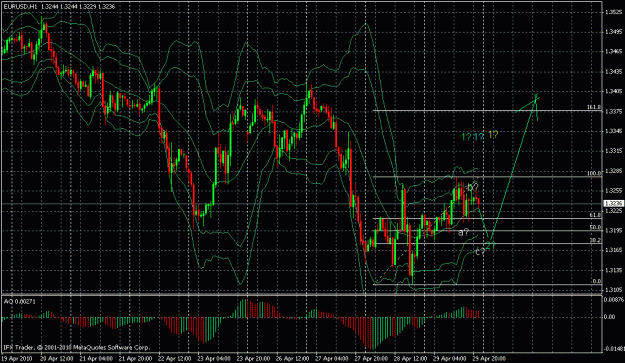The width and height of the screenshot is (625, 363).
Task: Click the 0.00876 indicator scale value
Action: point(614,299)
